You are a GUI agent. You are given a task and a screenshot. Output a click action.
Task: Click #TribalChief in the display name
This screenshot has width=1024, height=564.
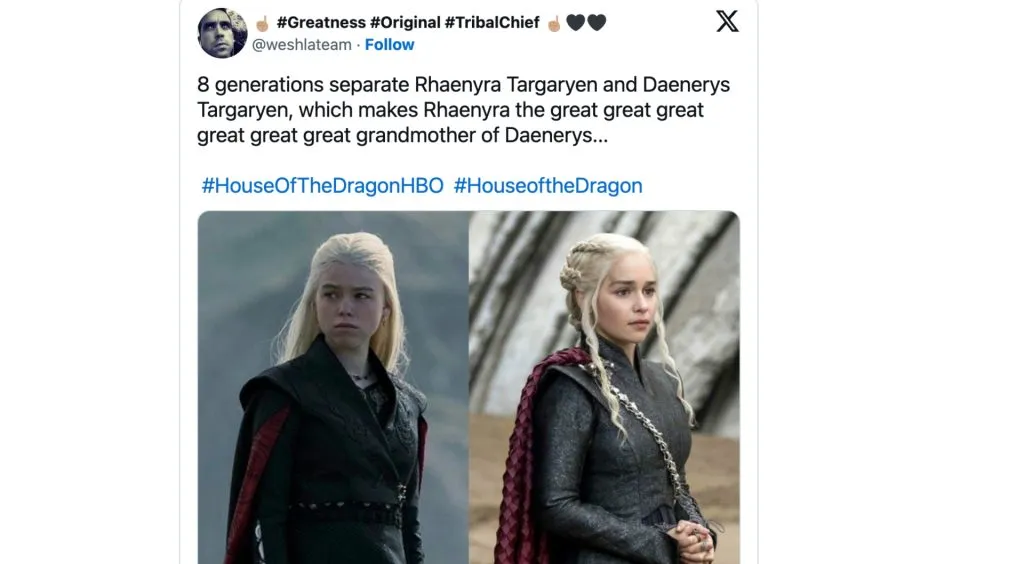[x=492, y=22]
